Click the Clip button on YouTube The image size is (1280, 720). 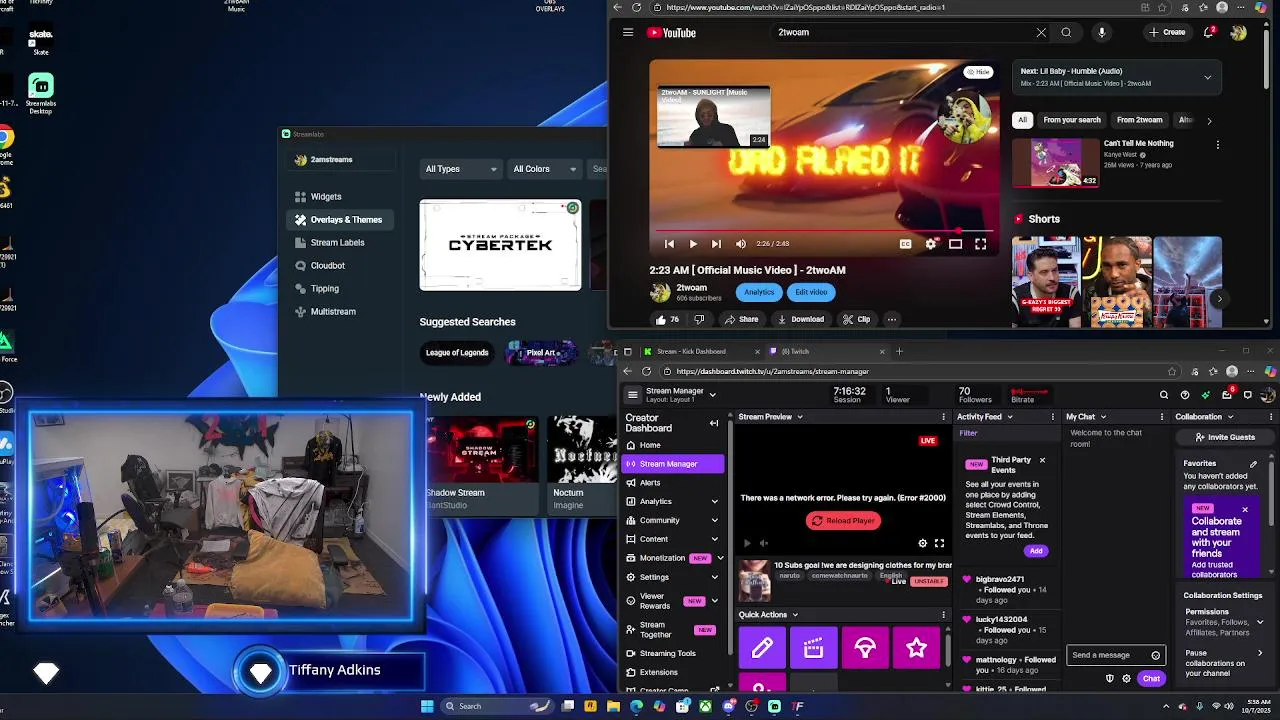pyautogui.click(x=856, y=319)
